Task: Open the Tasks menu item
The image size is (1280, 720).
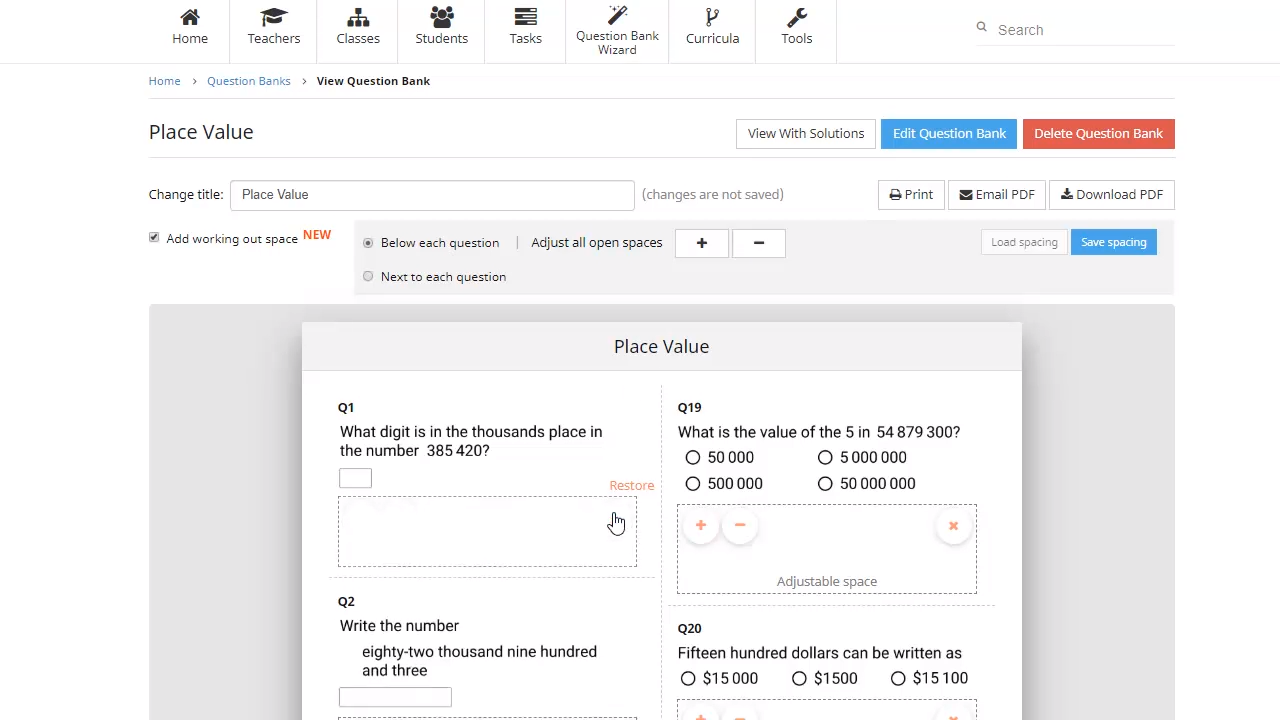Action: coord(525,28)
